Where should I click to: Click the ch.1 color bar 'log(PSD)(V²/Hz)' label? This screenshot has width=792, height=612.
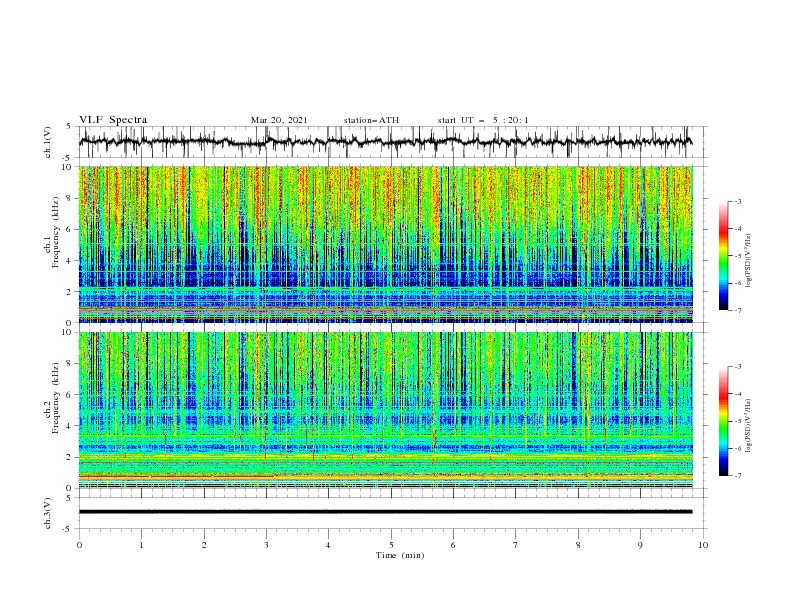point(749,261)
